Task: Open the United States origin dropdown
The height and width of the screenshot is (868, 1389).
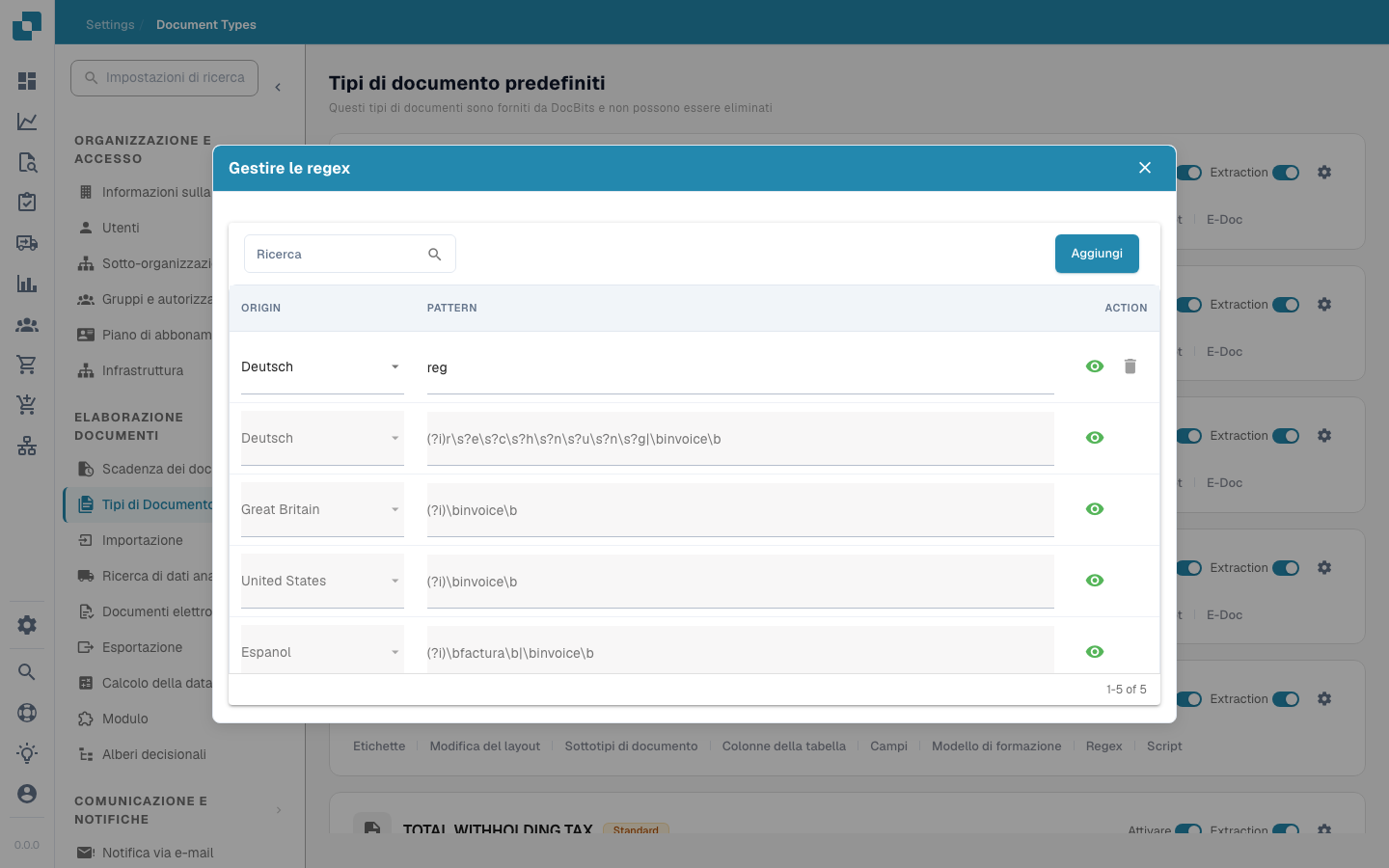Action: point(322,582)
